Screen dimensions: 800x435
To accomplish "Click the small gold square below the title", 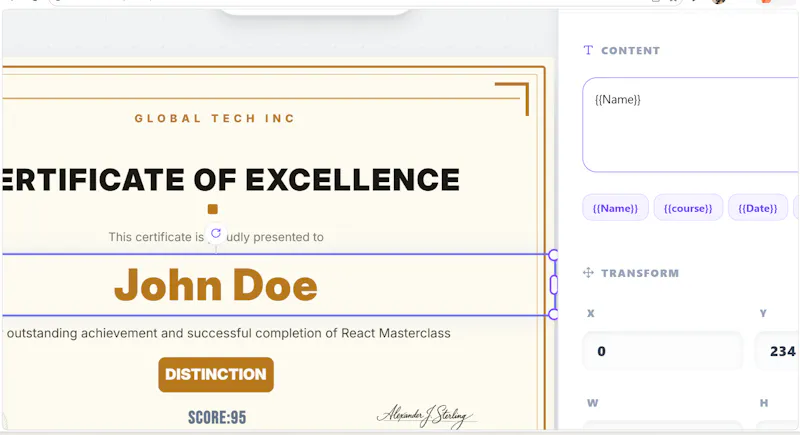I will click(x=213, y=209).
